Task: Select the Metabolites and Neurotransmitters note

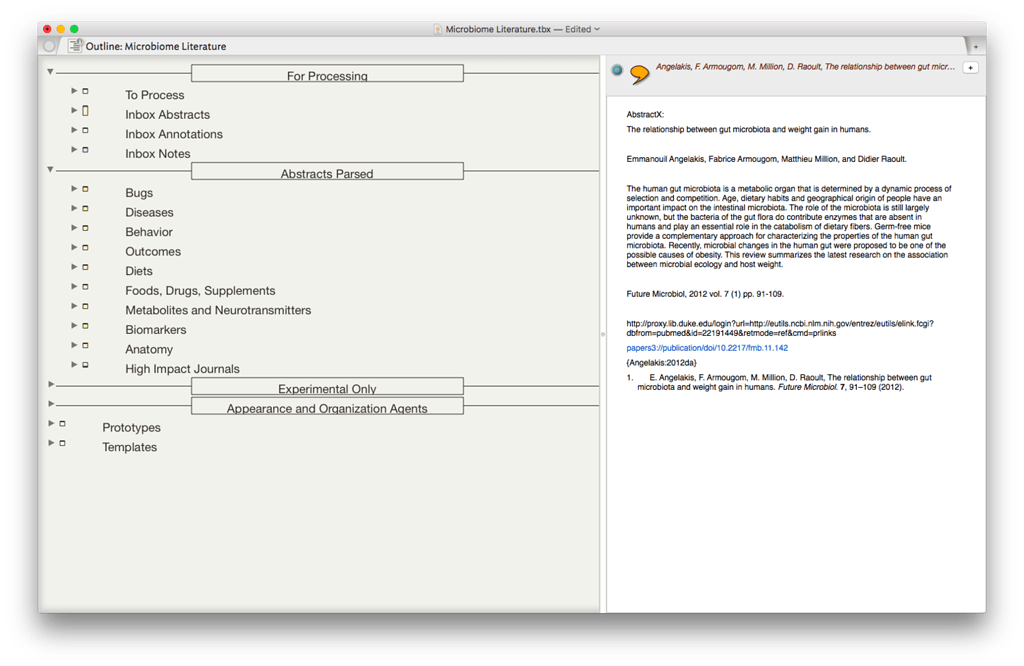Action: tap(218, 310)
